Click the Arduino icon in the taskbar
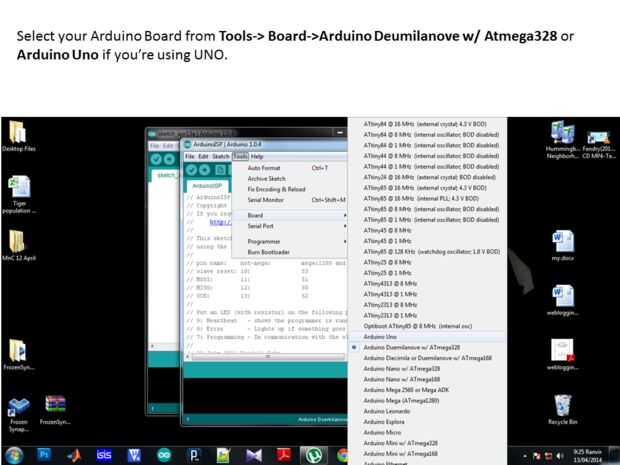The height and width of the screenshot is (465, 620). pos(164,456)
